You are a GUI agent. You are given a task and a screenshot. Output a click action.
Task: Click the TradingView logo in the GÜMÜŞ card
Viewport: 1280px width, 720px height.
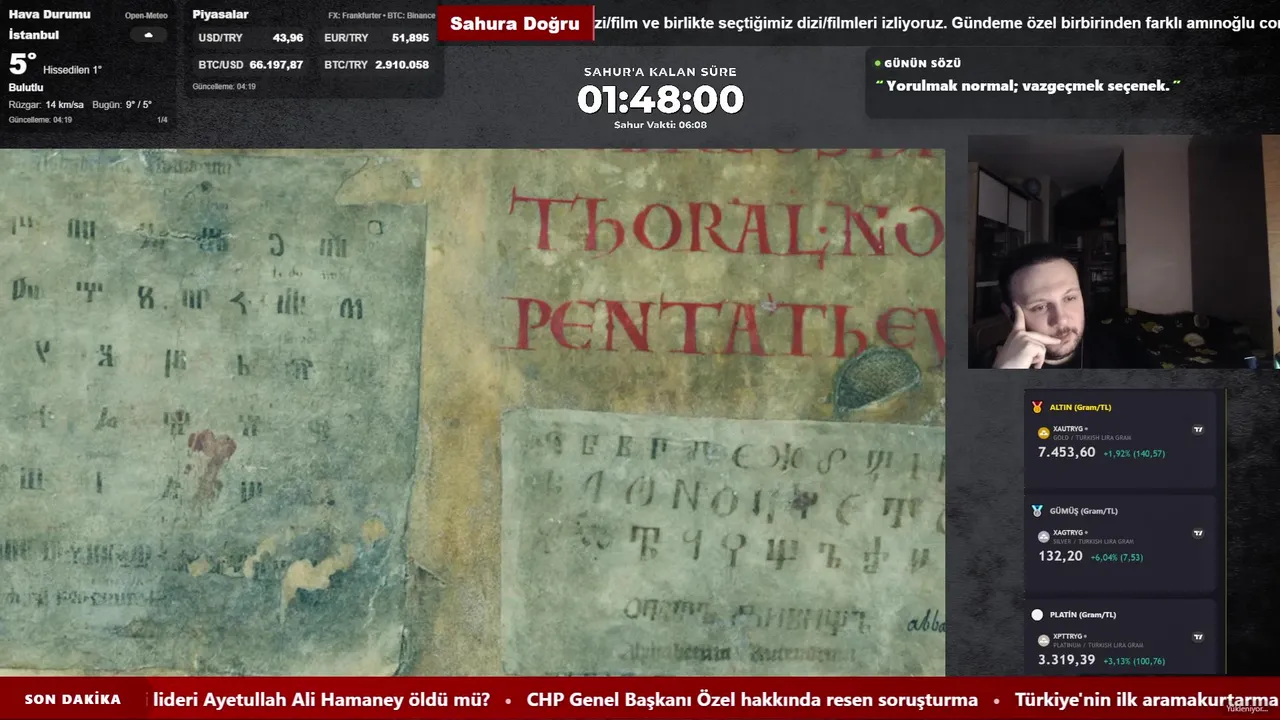[x=1198, y=533]
